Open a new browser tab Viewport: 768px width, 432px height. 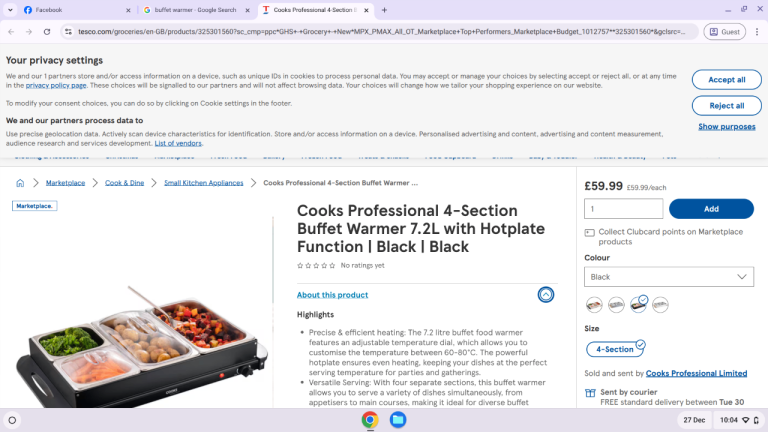tap(384, 10)
